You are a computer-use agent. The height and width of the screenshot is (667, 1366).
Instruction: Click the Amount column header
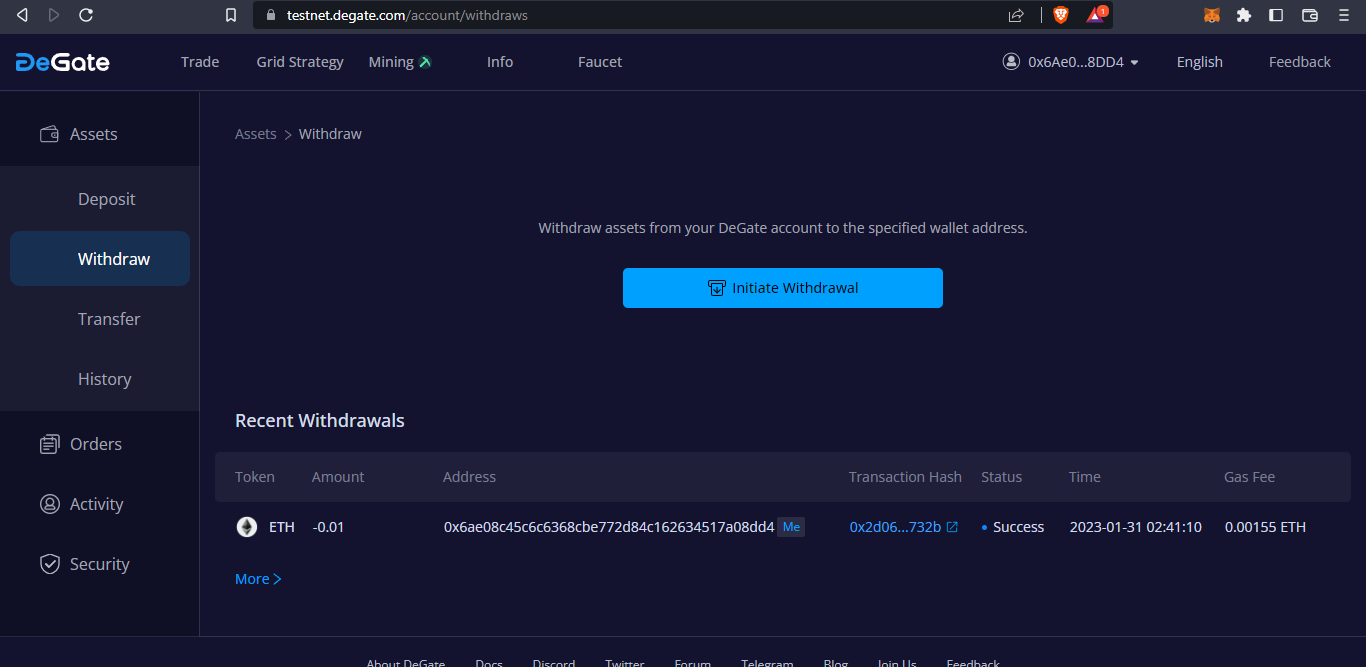tap(338, 477)
